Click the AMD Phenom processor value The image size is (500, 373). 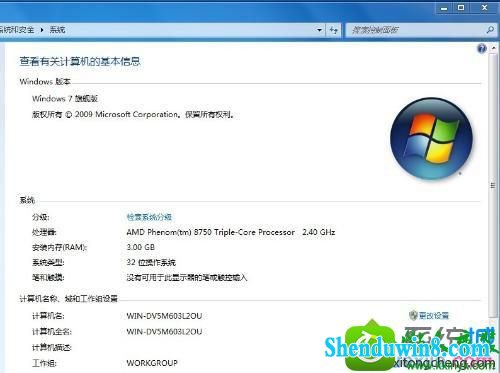pyautogui.click(x=231, y=232)
